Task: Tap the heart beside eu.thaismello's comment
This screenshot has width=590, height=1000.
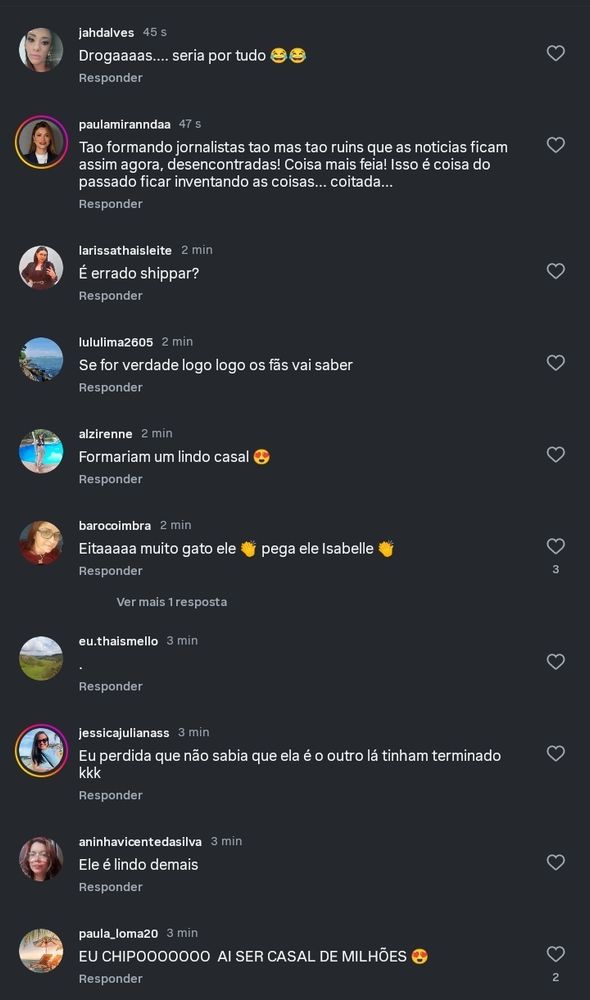Action: coord(556,661)
